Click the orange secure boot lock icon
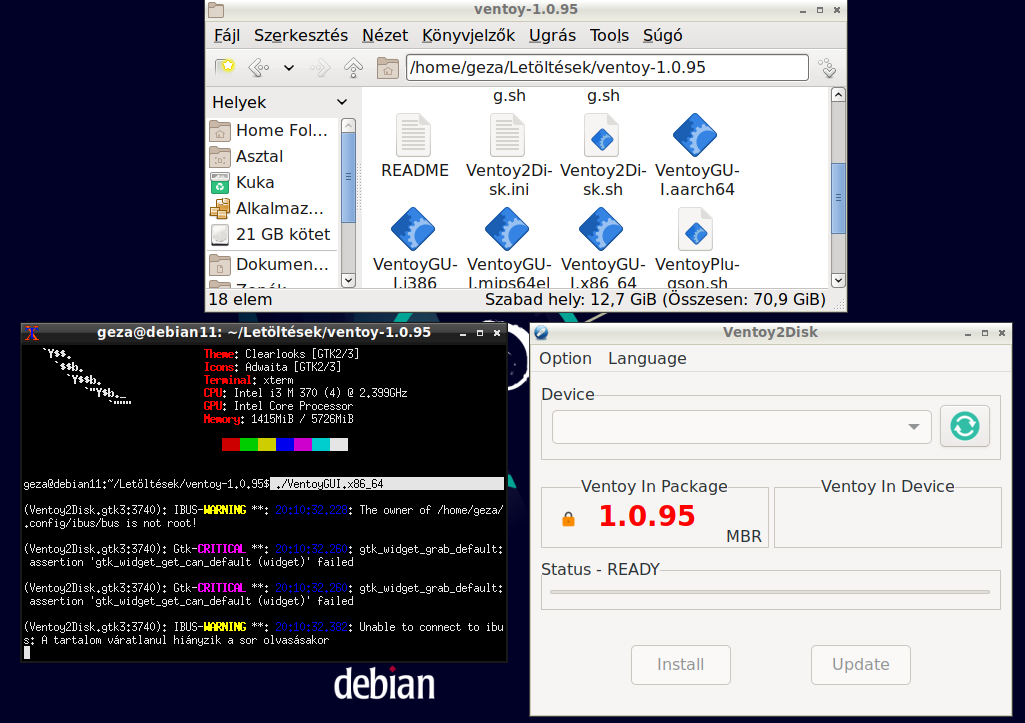Image resolution: width=1025 pixels, height=723 pixels. coord(569,519)
